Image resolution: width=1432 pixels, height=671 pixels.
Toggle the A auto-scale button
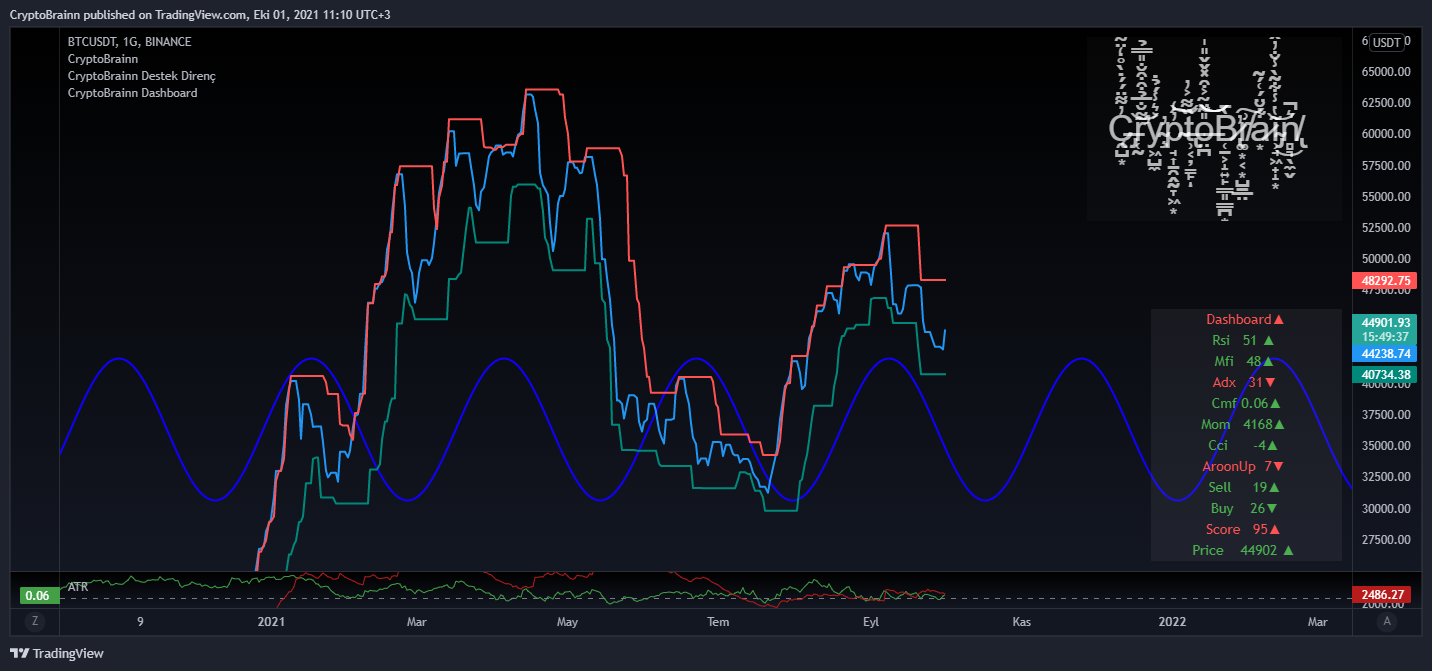click(1386, 621)
